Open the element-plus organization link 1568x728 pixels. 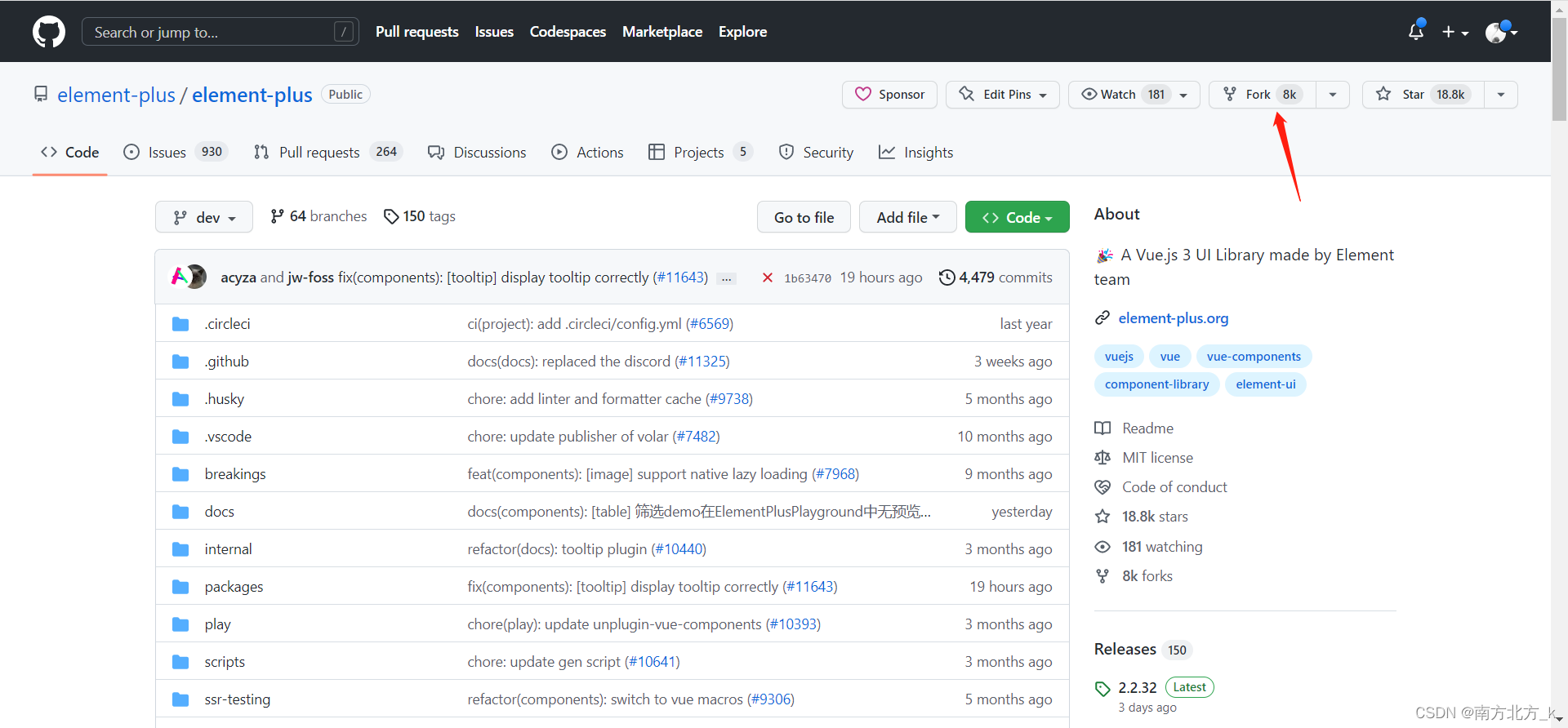click(116, 95)
